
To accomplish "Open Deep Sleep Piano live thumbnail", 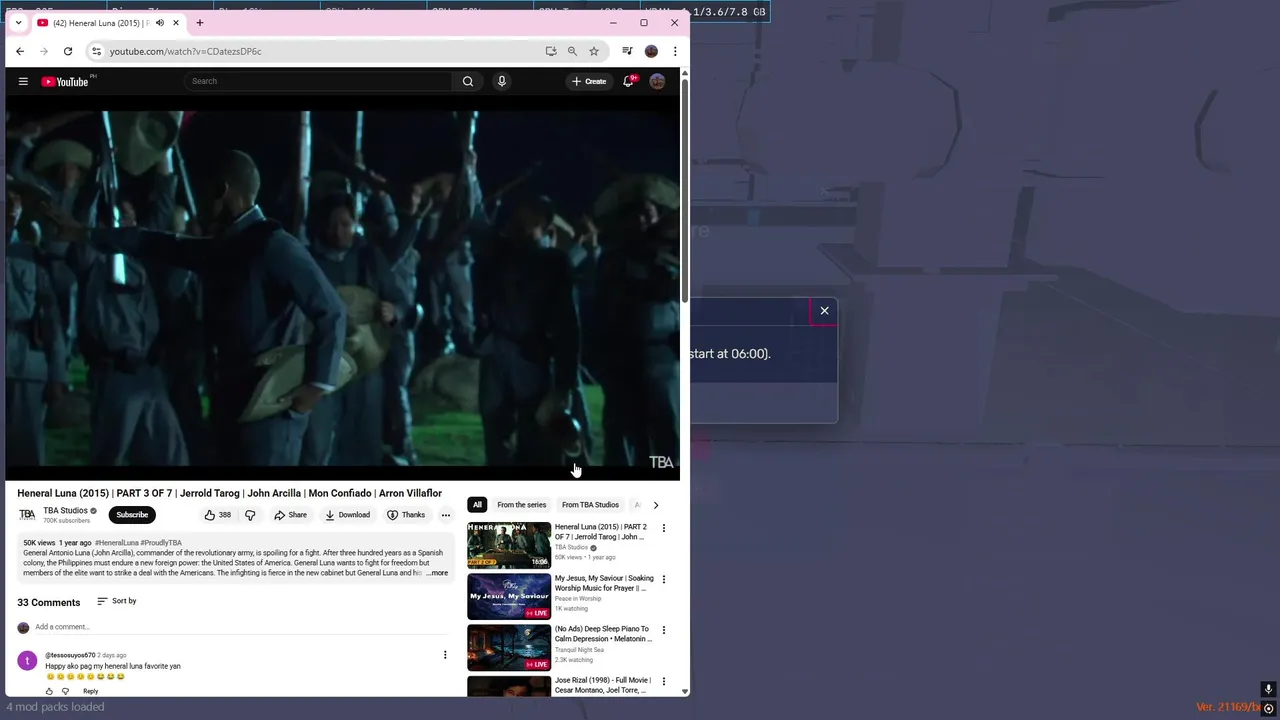I will point(509,647).
